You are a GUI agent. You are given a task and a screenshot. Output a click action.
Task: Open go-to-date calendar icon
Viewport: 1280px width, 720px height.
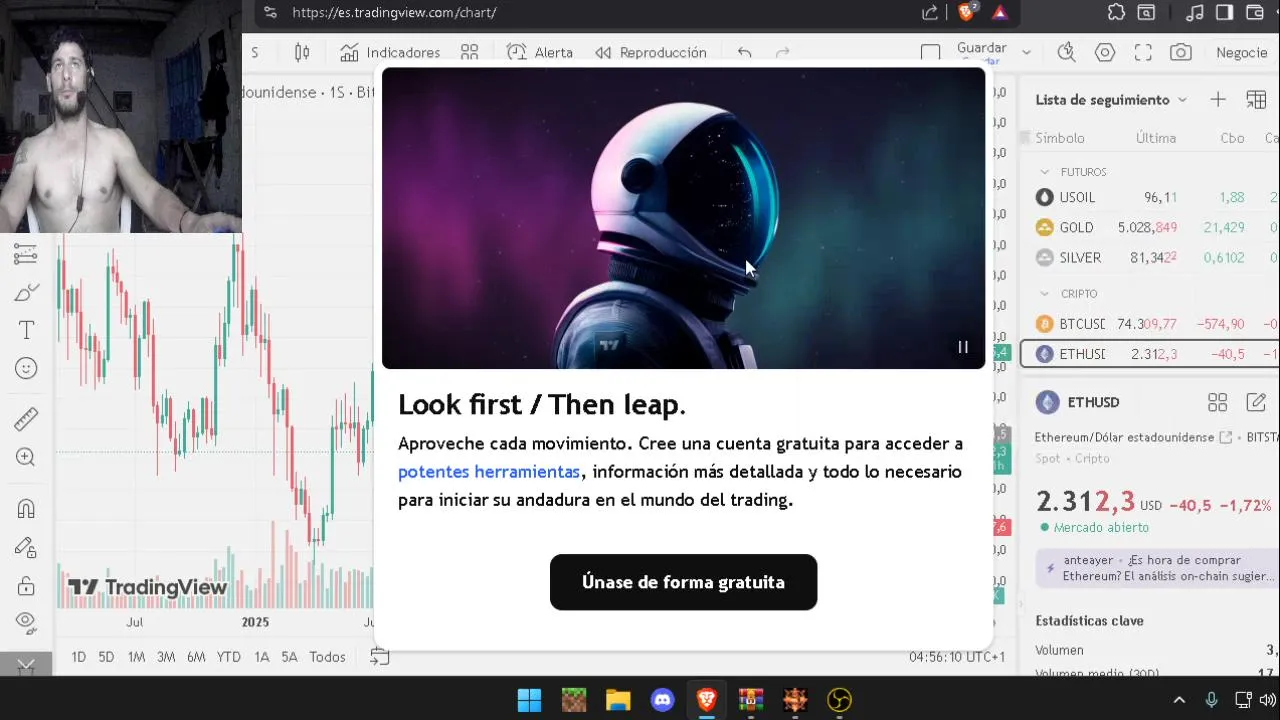[x=379, y=657]
